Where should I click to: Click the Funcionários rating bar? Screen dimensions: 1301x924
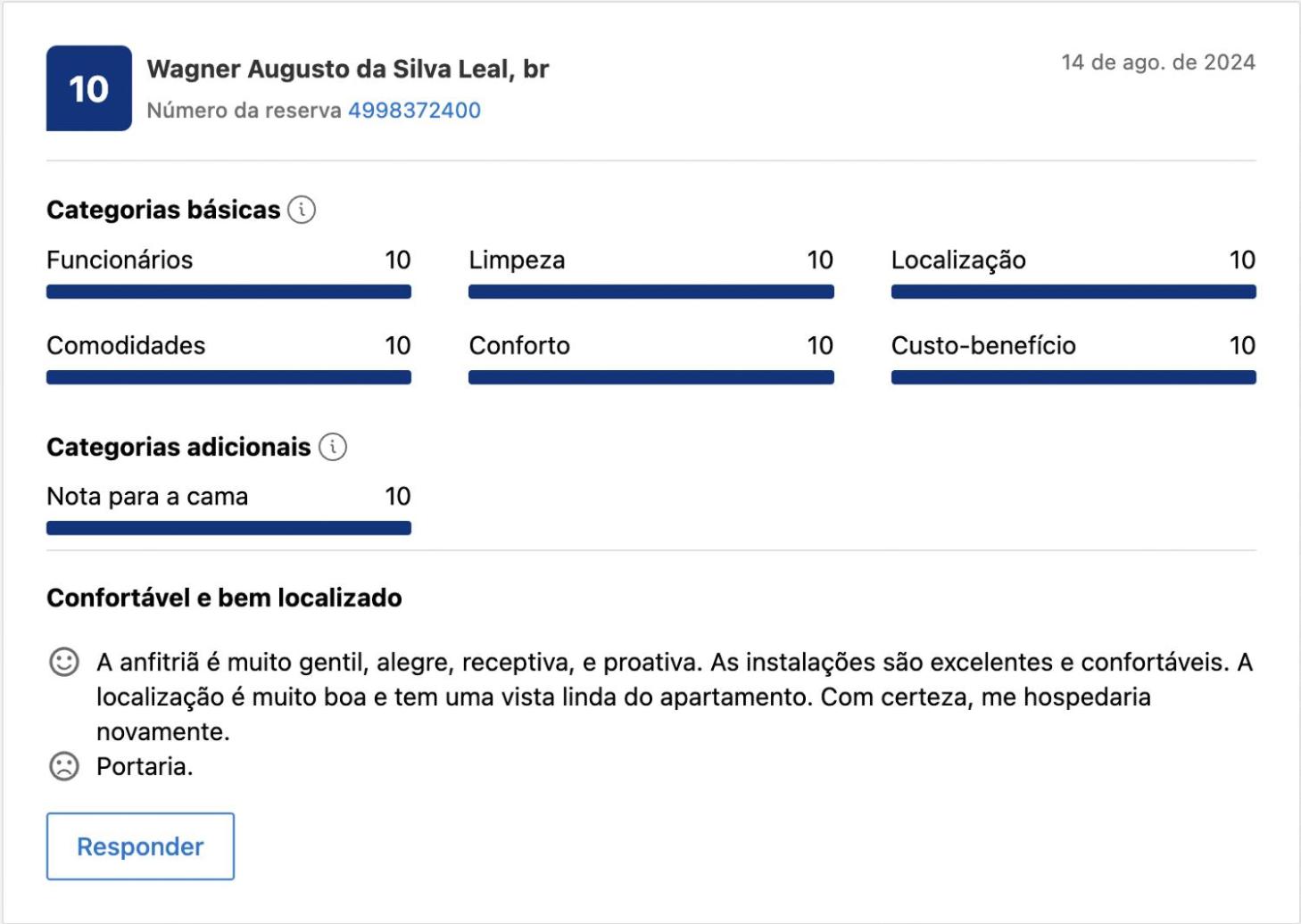pos(228,292)
